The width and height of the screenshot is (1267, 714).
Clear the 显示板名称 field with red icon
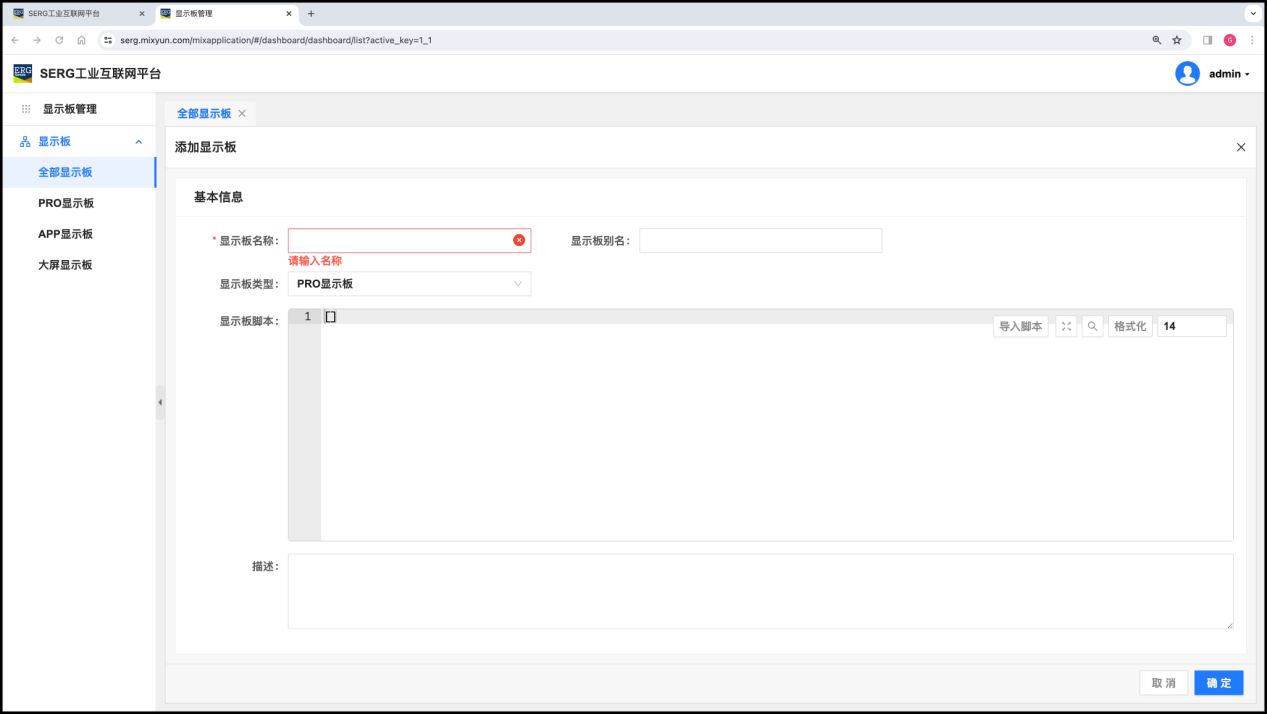[x=519, y=240]
